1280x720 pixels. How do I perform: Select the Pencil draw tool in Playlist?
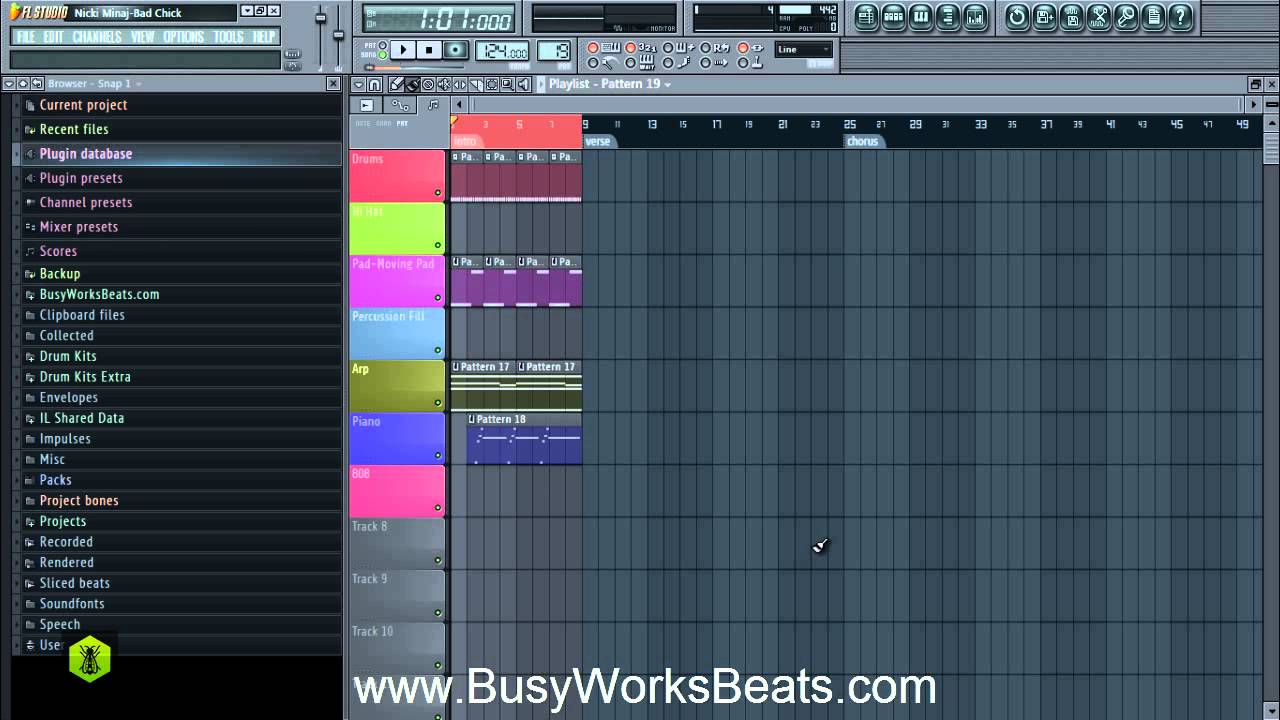[396, 85]
